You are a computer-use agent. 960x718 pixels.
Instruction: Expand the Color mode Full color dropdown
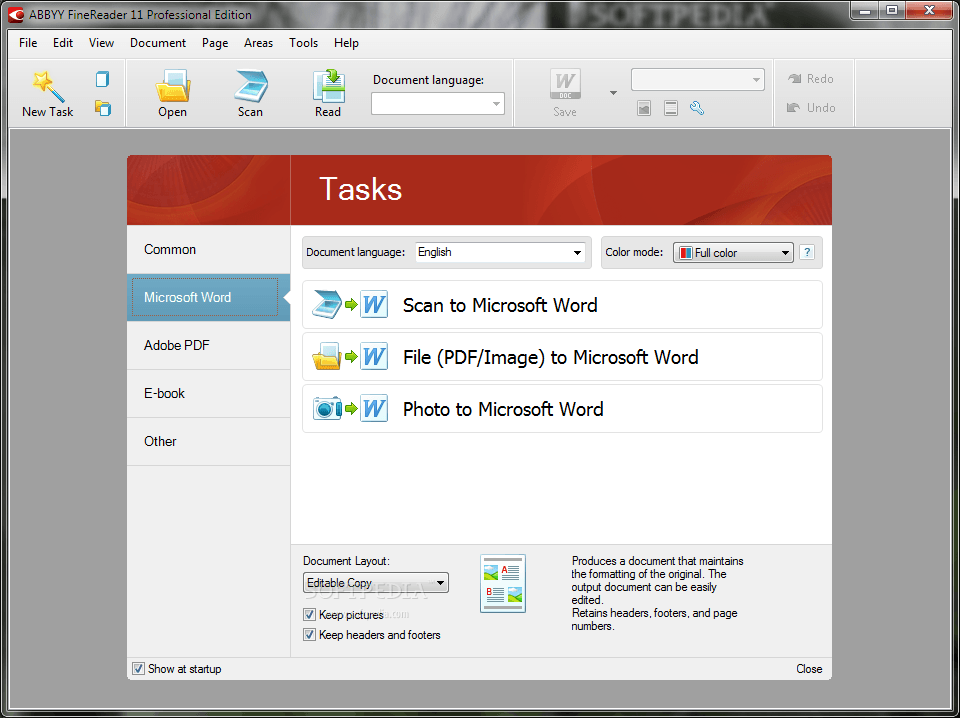(x=733, y=253)
